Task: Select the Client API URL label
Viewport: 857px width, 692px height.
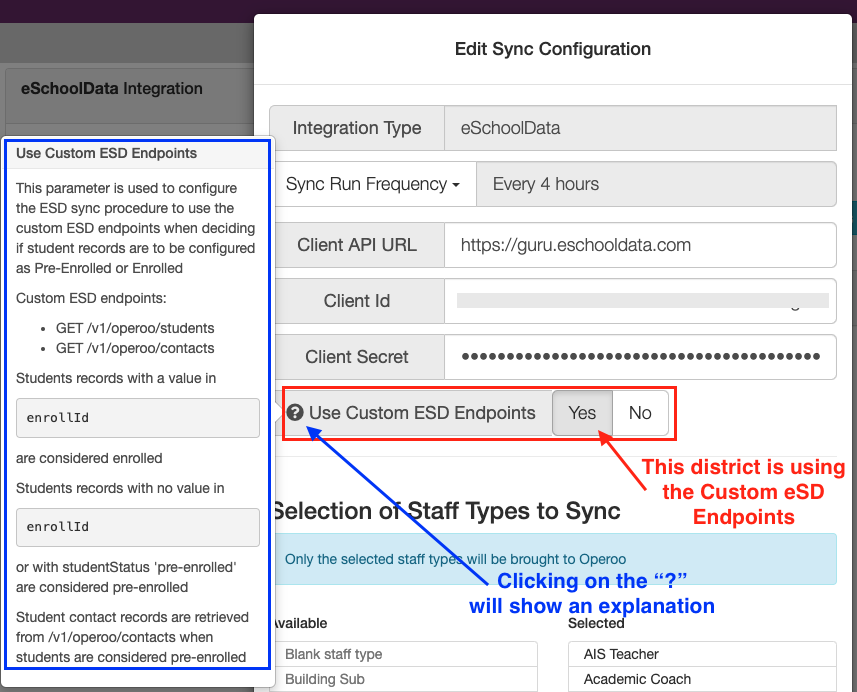Action: 357,245
